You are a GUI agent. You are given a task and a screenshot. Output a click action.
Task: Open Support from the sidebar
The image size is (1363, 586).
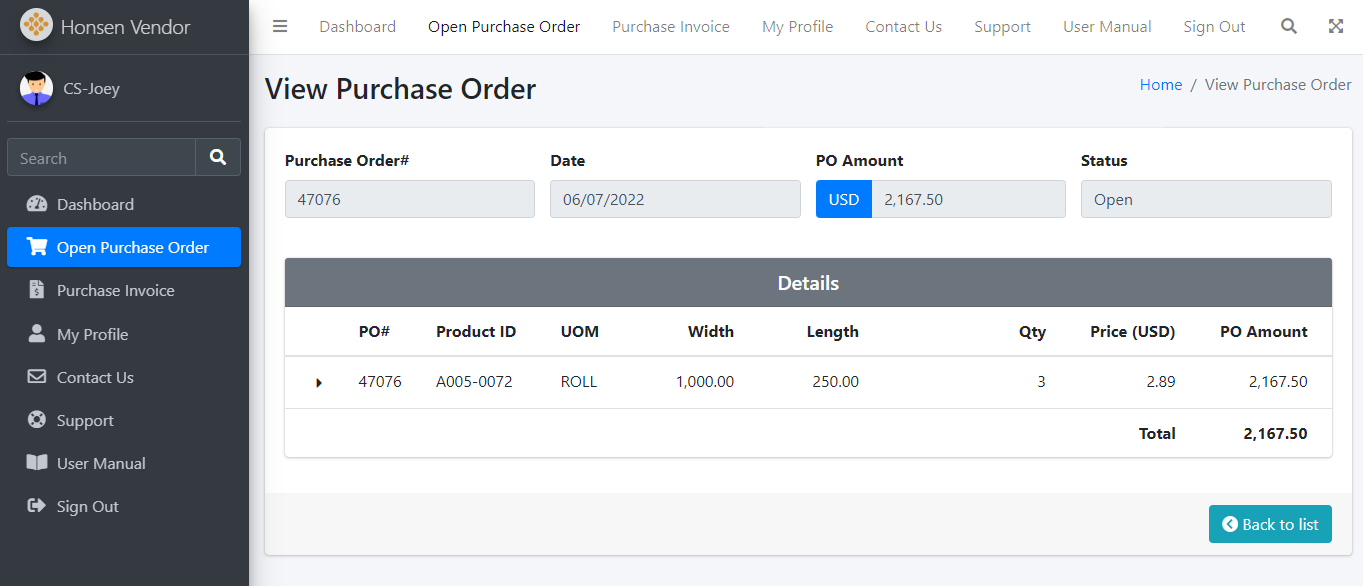pos(85,421)
